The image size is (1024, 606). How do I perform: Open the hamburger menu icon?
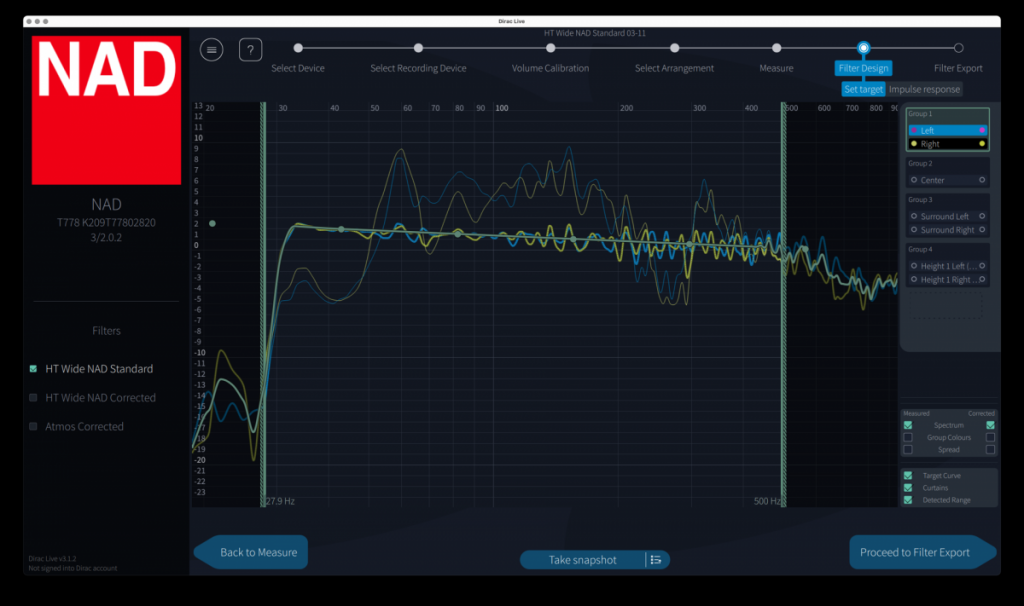pos(211,50)
